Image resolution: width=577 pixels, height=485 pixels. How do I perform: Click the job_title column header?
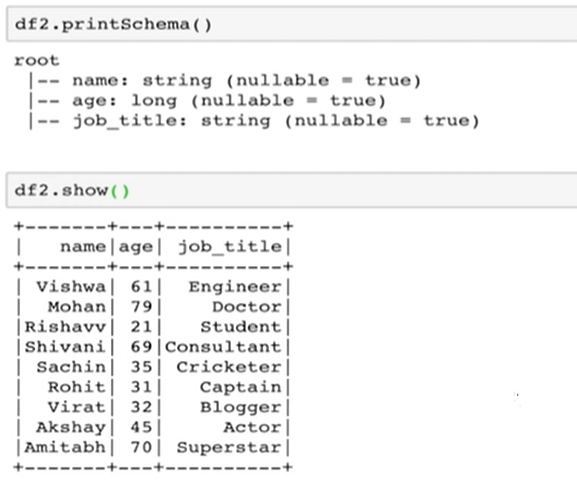tap(230, 247)
